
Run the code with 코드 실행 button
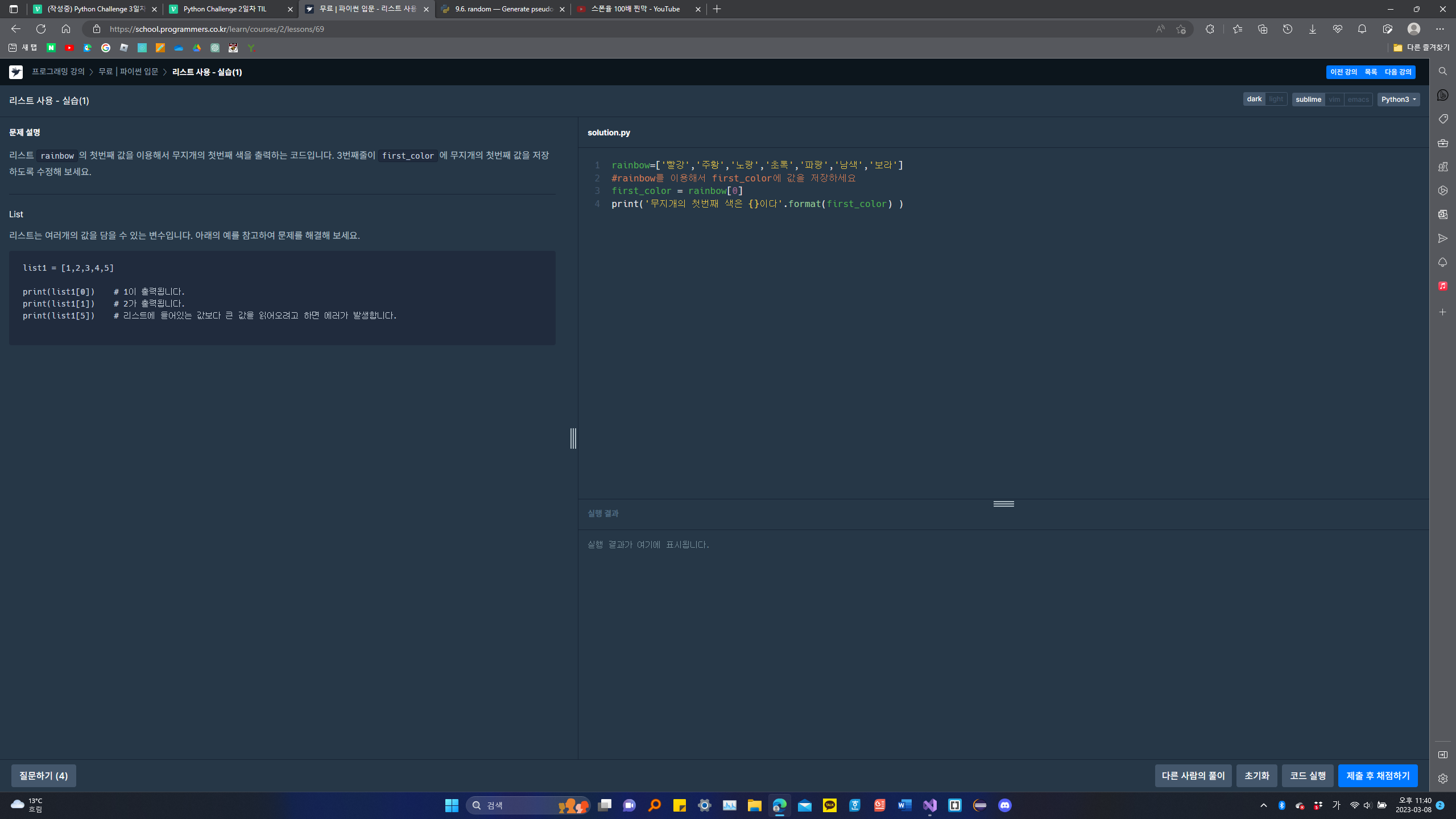coord(1307,775)
